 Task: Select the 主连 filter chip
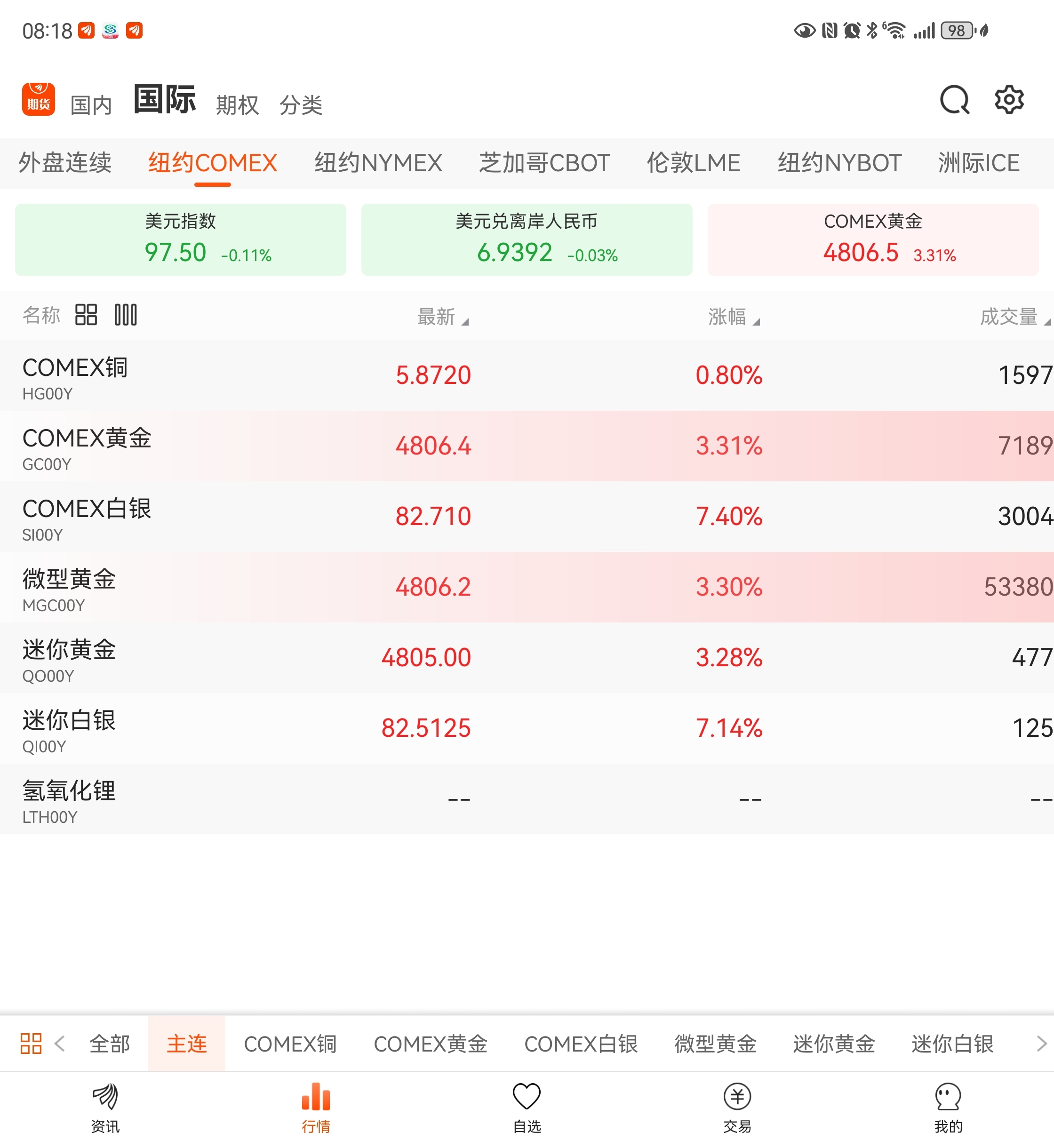186,1044
